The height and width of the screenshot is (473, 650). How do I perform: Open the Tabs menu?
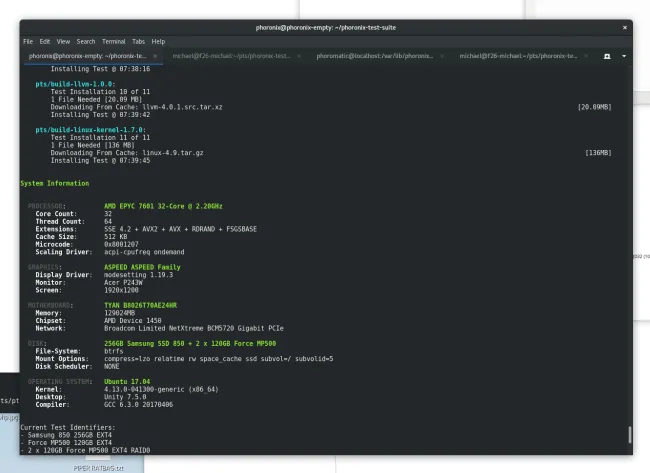click(x=139, y=41)
